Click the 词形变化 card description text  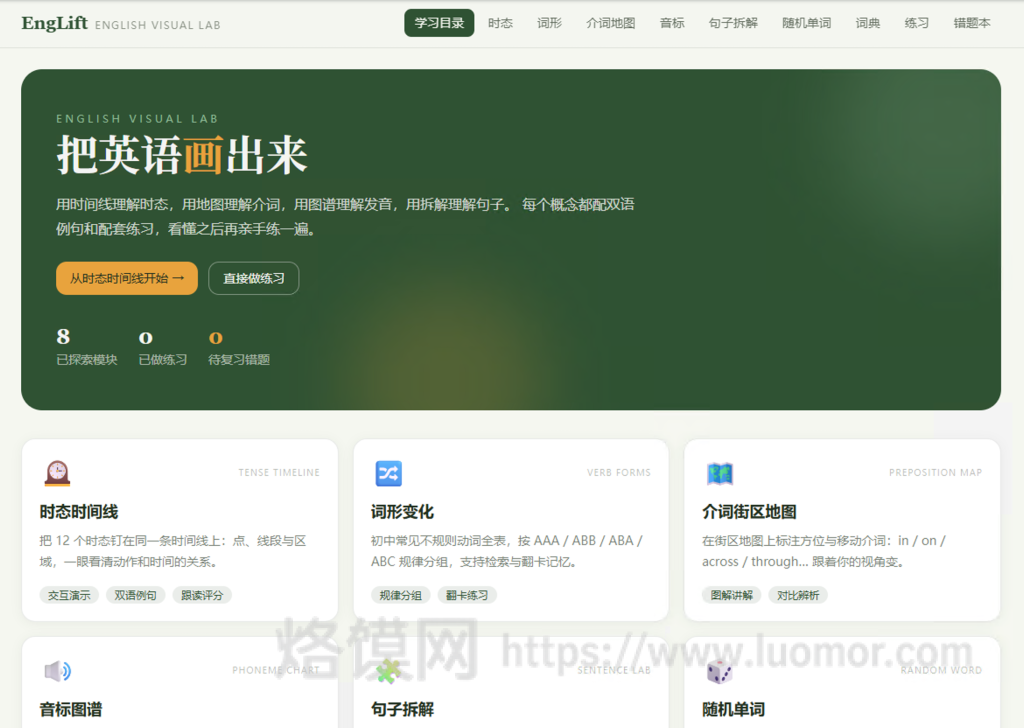pyautogui.click(x=507, y=551)
